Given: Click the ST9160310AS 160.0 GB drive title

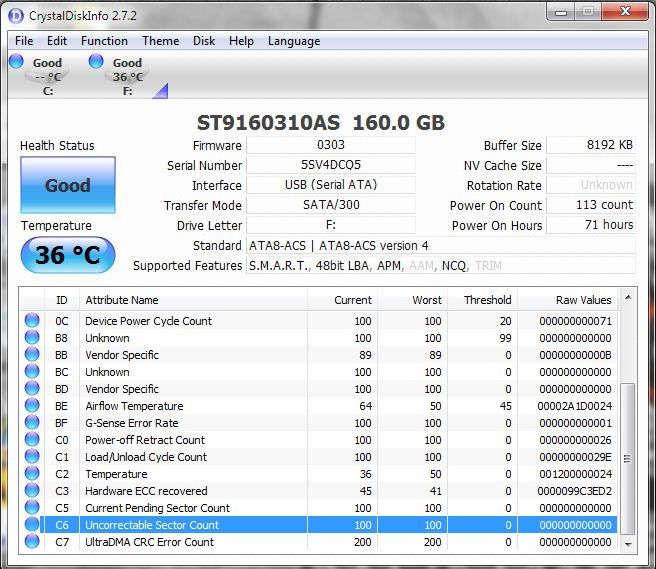Looking at the screenshot, I should point(321,123).
